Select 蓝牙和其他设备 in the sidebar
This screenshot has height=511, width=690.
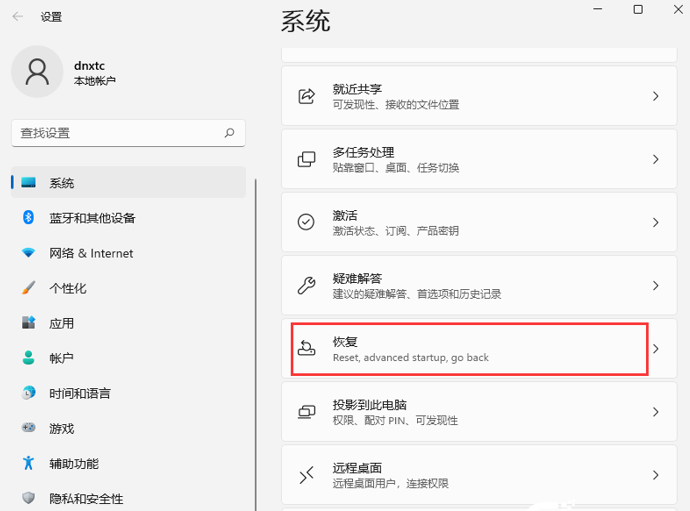tap(92, 218)
